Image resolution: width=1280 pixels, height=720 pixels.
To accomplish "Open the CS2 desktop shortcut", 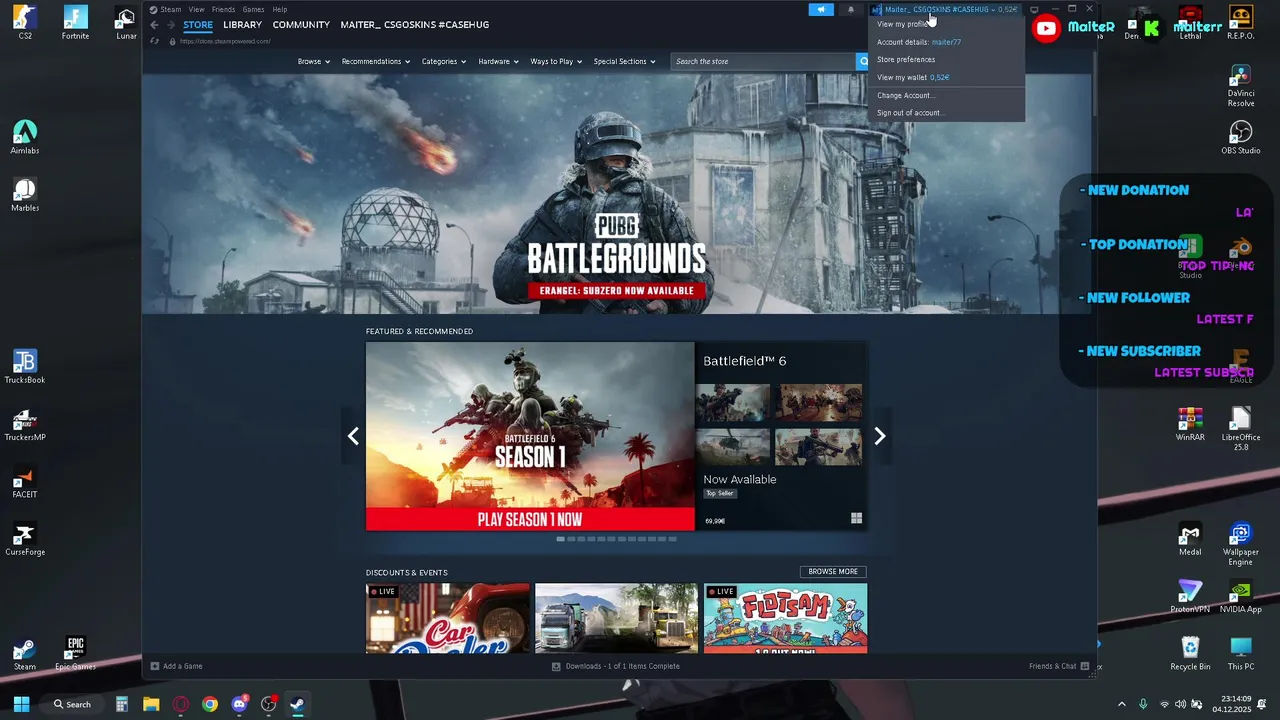I will coord(25,23).
